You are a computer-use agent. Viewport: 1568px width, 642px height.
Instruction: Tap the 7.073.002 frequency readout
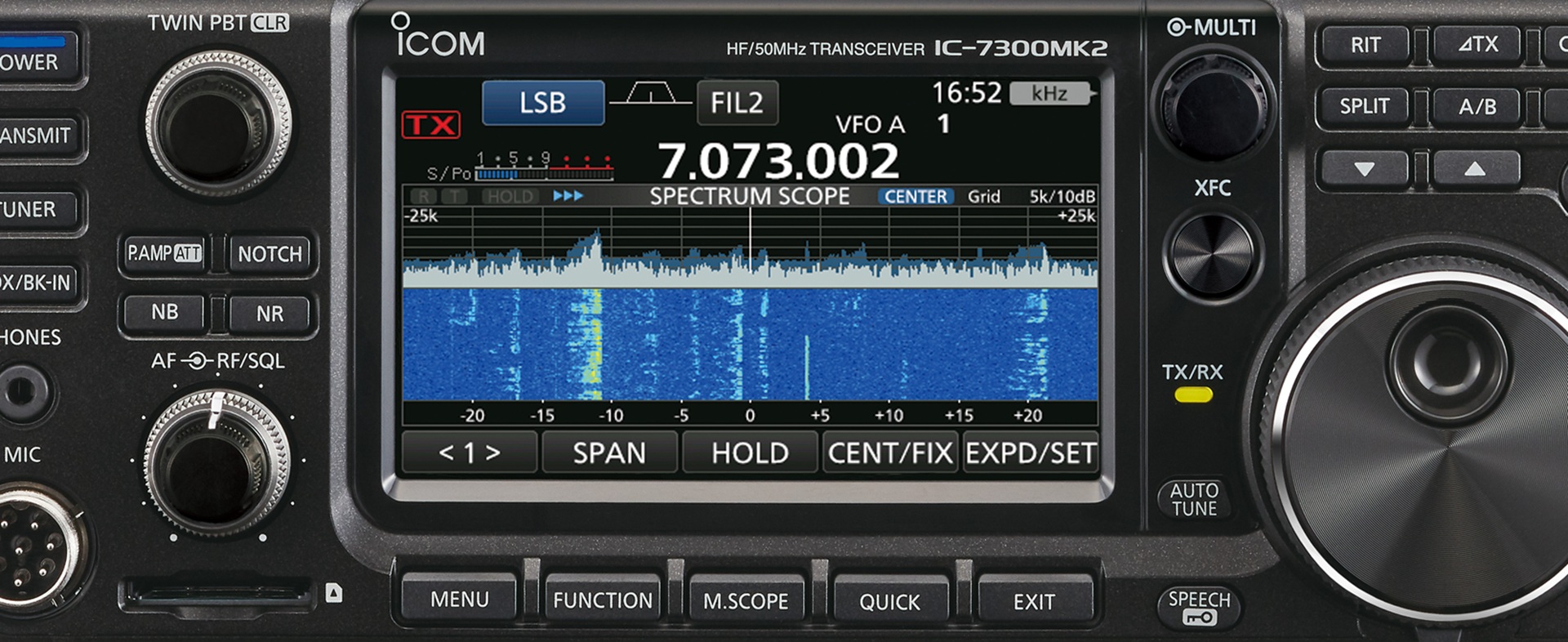click(x=777, y=161)
